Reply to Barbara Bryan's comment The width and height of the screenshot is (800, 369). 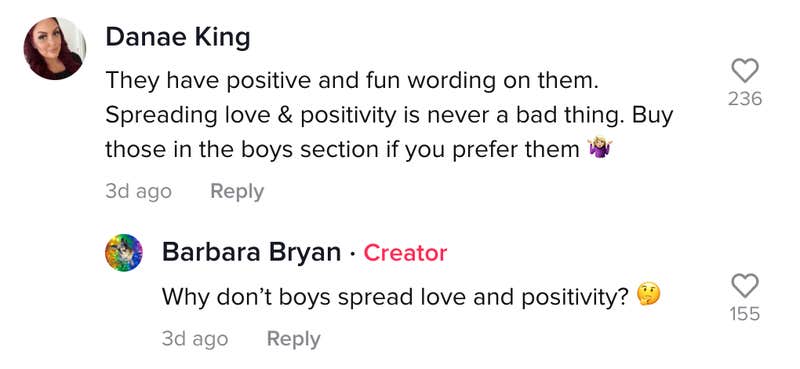294,339
